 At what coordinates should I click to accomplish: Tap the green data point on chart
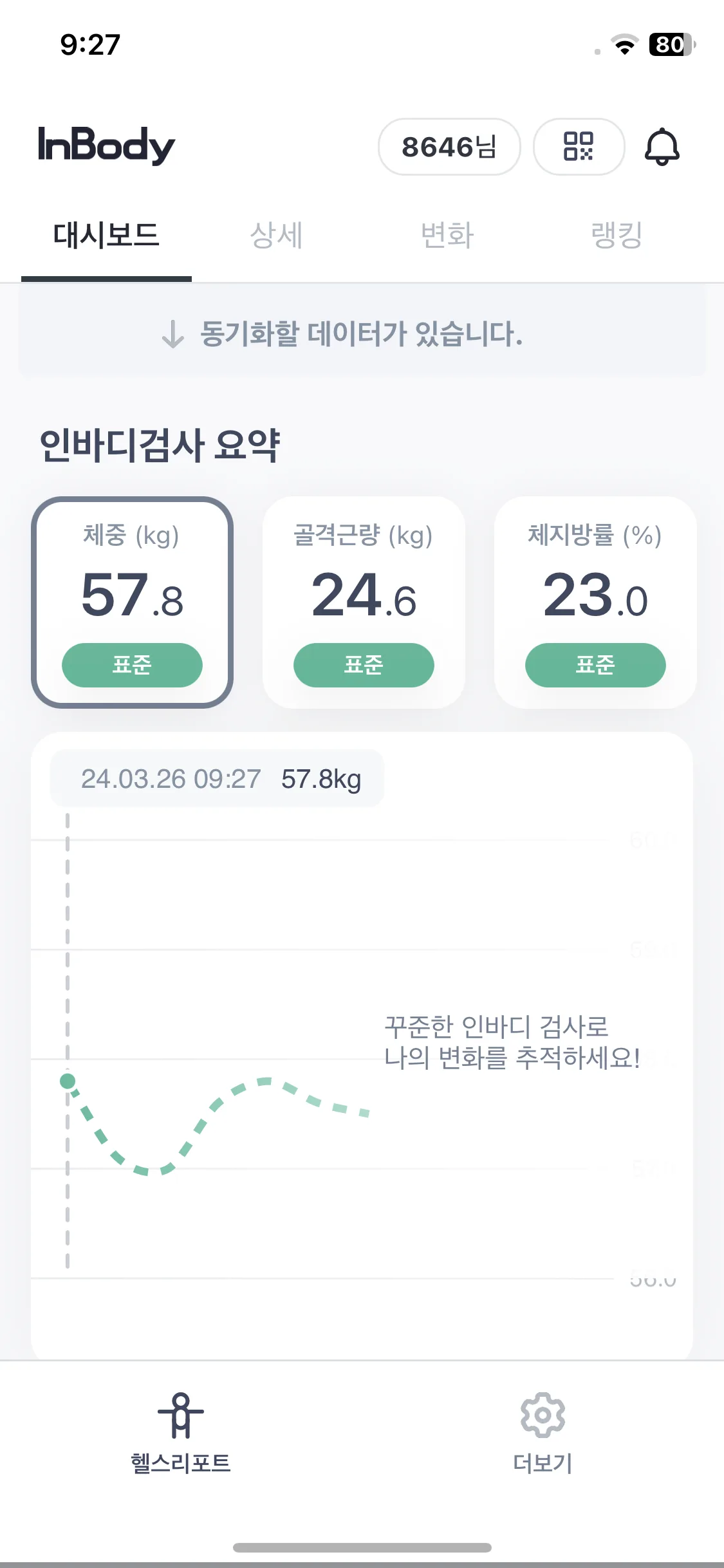point(68,1081)
